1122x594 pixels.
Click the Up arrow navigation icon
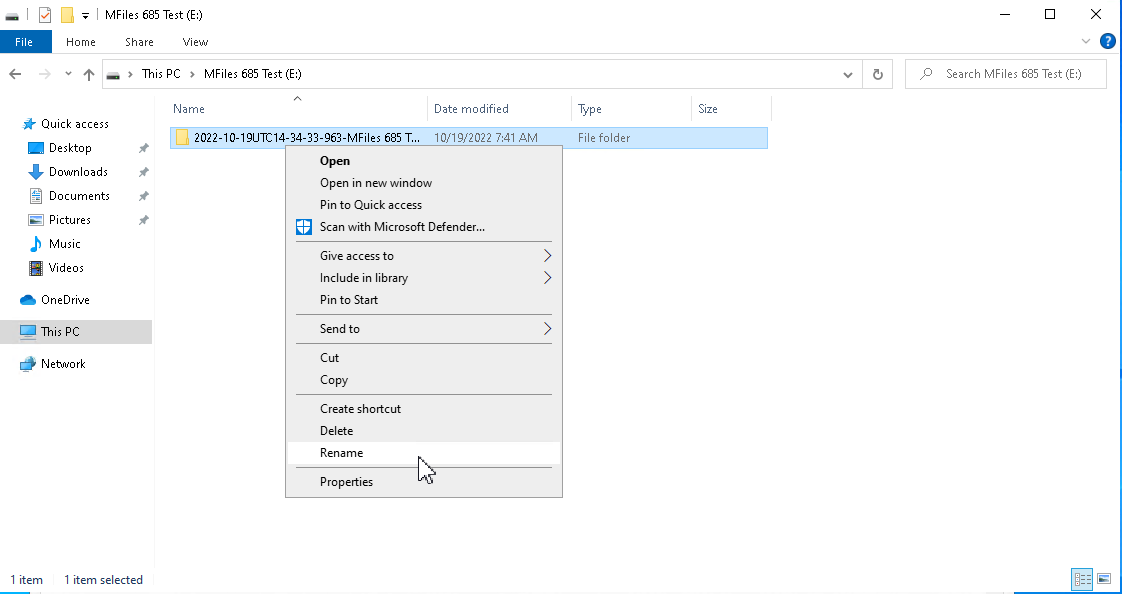click(x=89, y=74)
